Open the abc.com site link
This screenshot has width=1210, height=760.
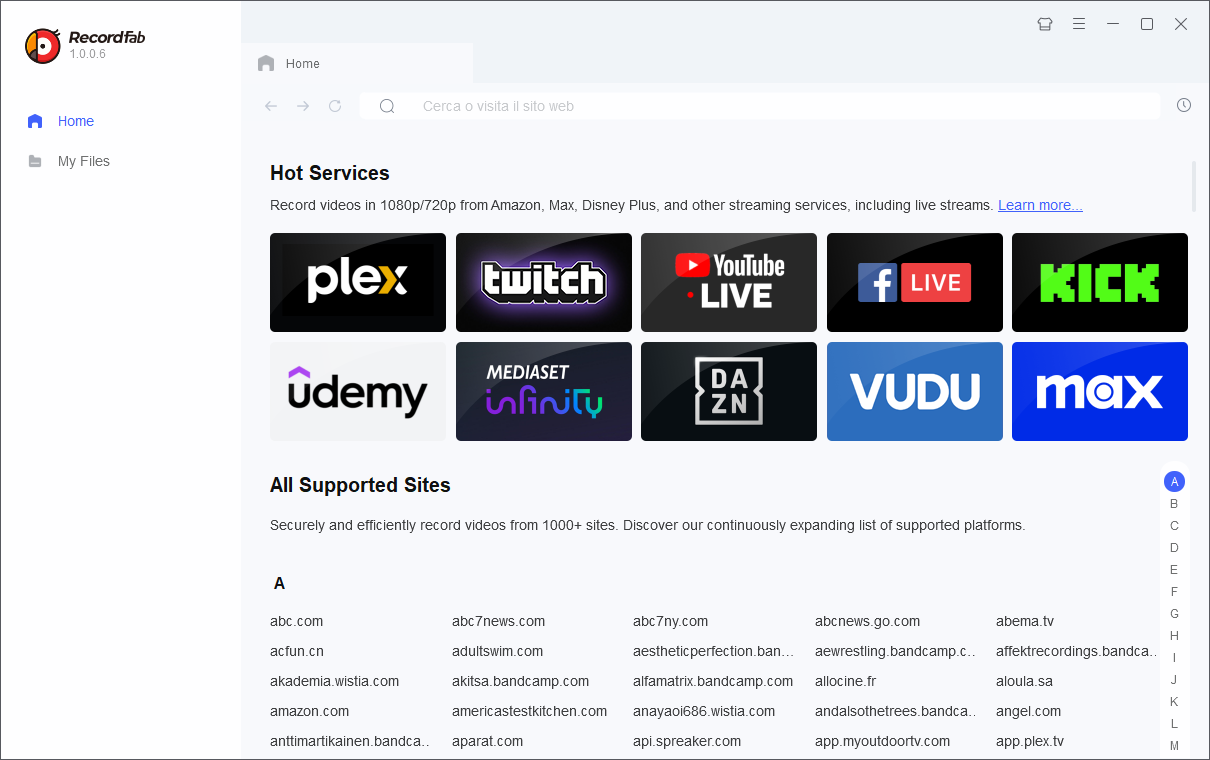[296, 621]
